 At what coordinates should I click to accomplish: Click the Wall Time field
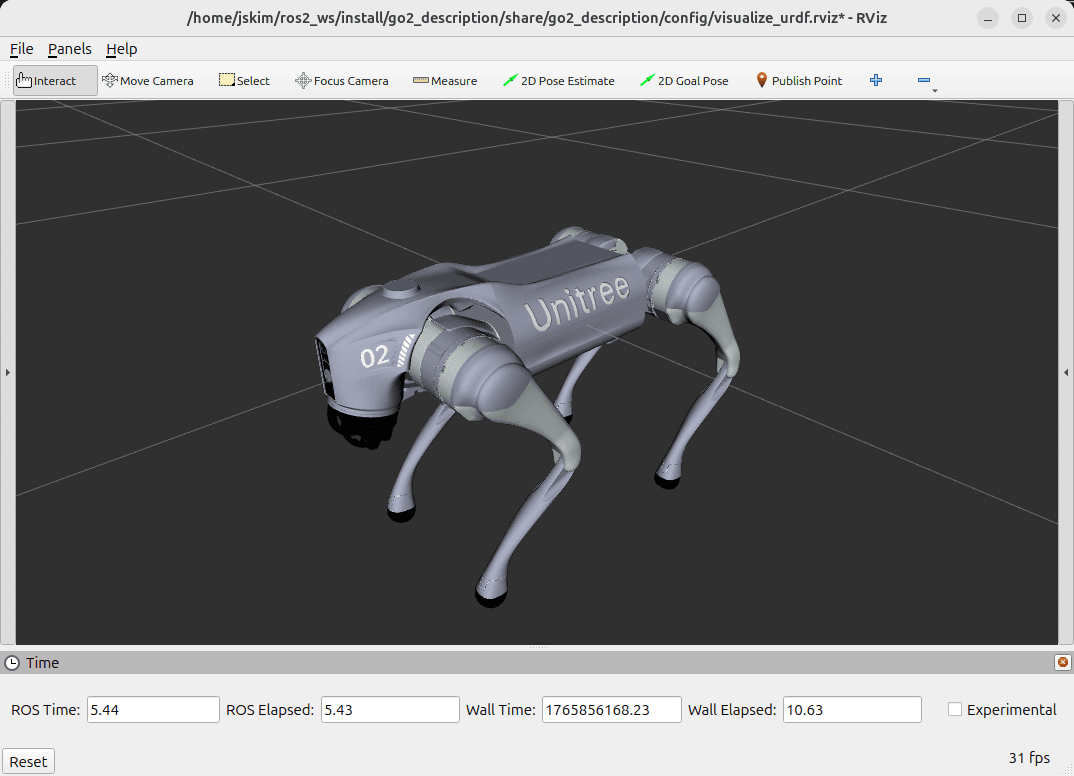(612, 710)
